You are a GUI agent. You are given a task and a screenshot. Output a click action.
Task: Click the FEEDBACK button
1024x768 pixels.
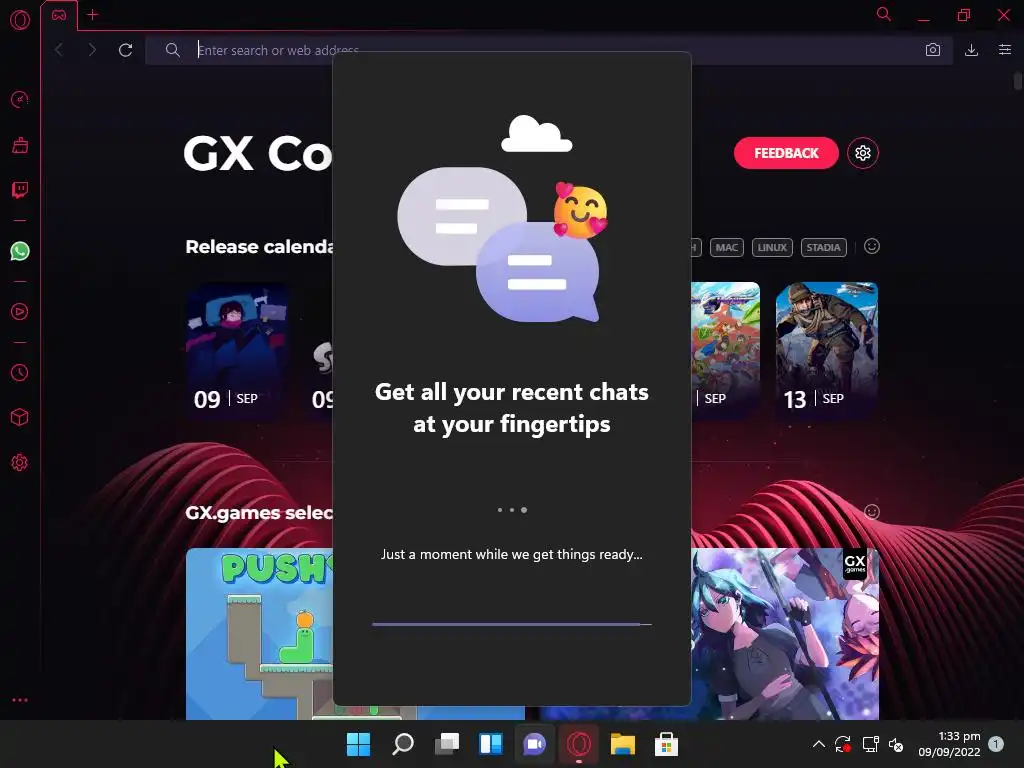pos(786,153)
